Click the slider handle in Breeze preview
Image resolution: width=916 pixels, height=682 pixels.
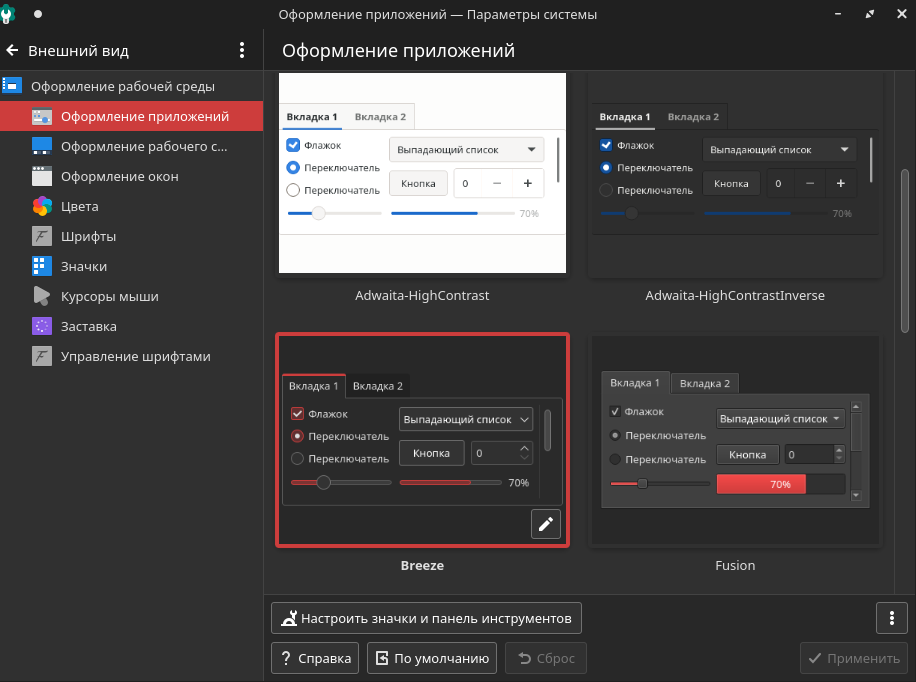pyautogui.click(x=323, y=482)
